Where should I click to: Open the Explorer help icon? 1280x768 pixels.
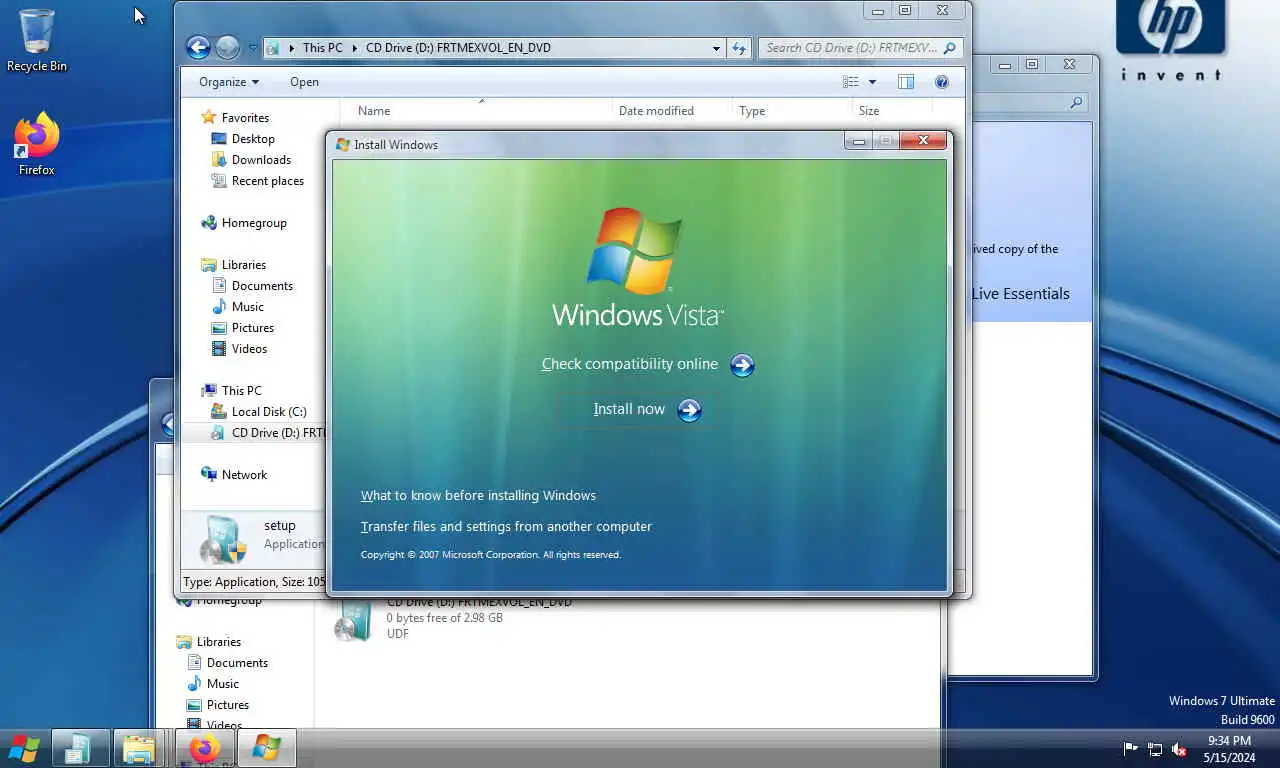click(941, 82)
